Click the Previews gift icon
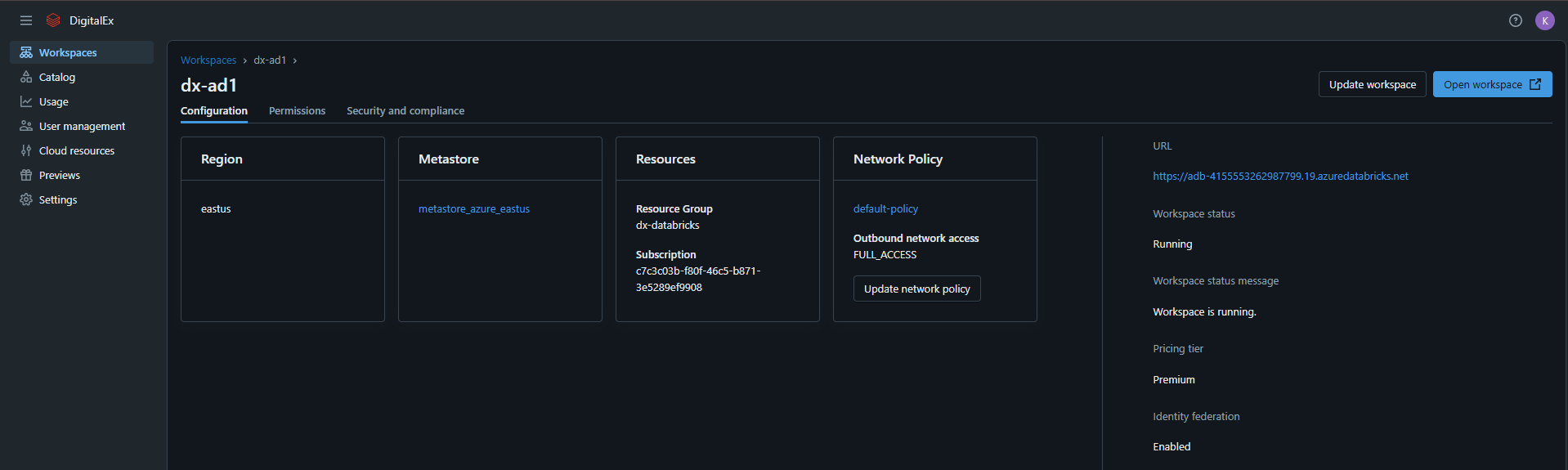 (26, 175)
